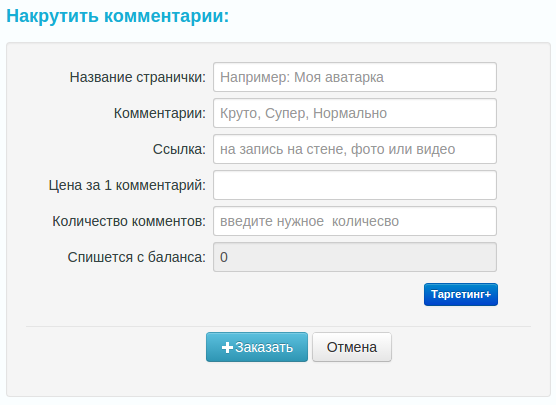
Task: Click into the Комментарии text field
Action: tap(355, 113)
